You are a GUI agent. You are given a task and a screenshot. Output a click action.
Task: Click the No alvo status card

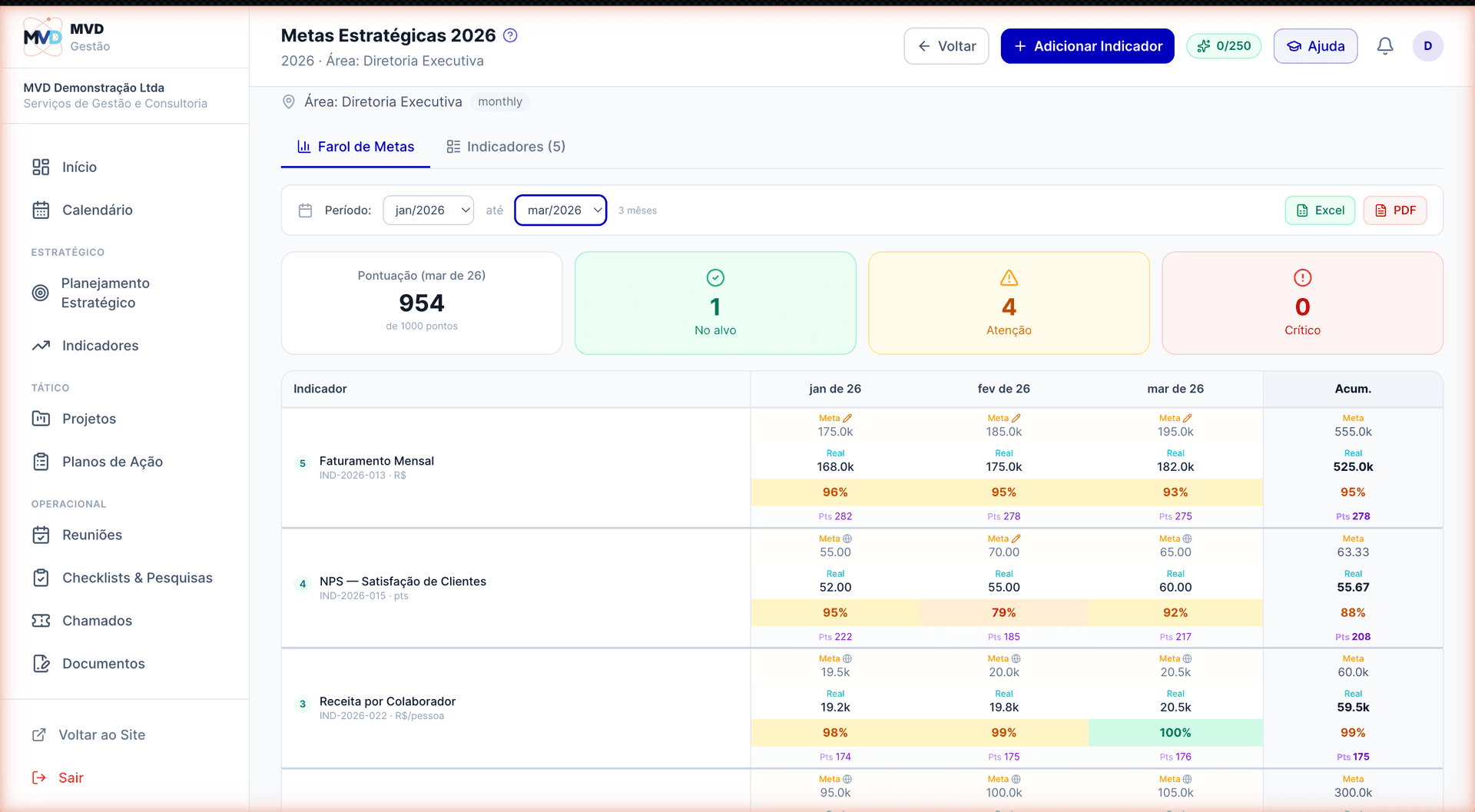(x=715, y=303)
